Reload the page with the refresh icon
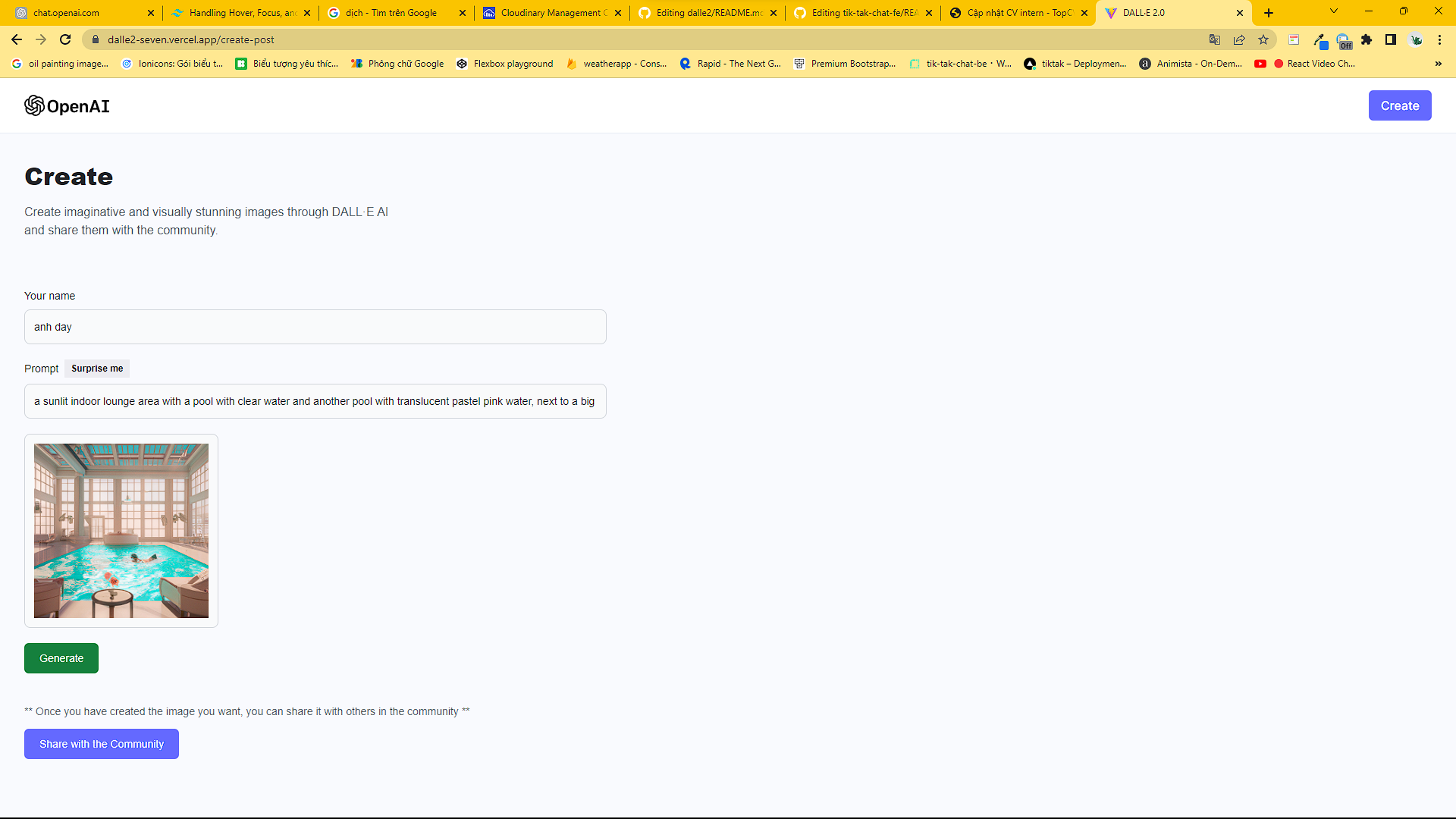Image resolution: width=1456 pixels, height=819 pixels. (65, 39)
